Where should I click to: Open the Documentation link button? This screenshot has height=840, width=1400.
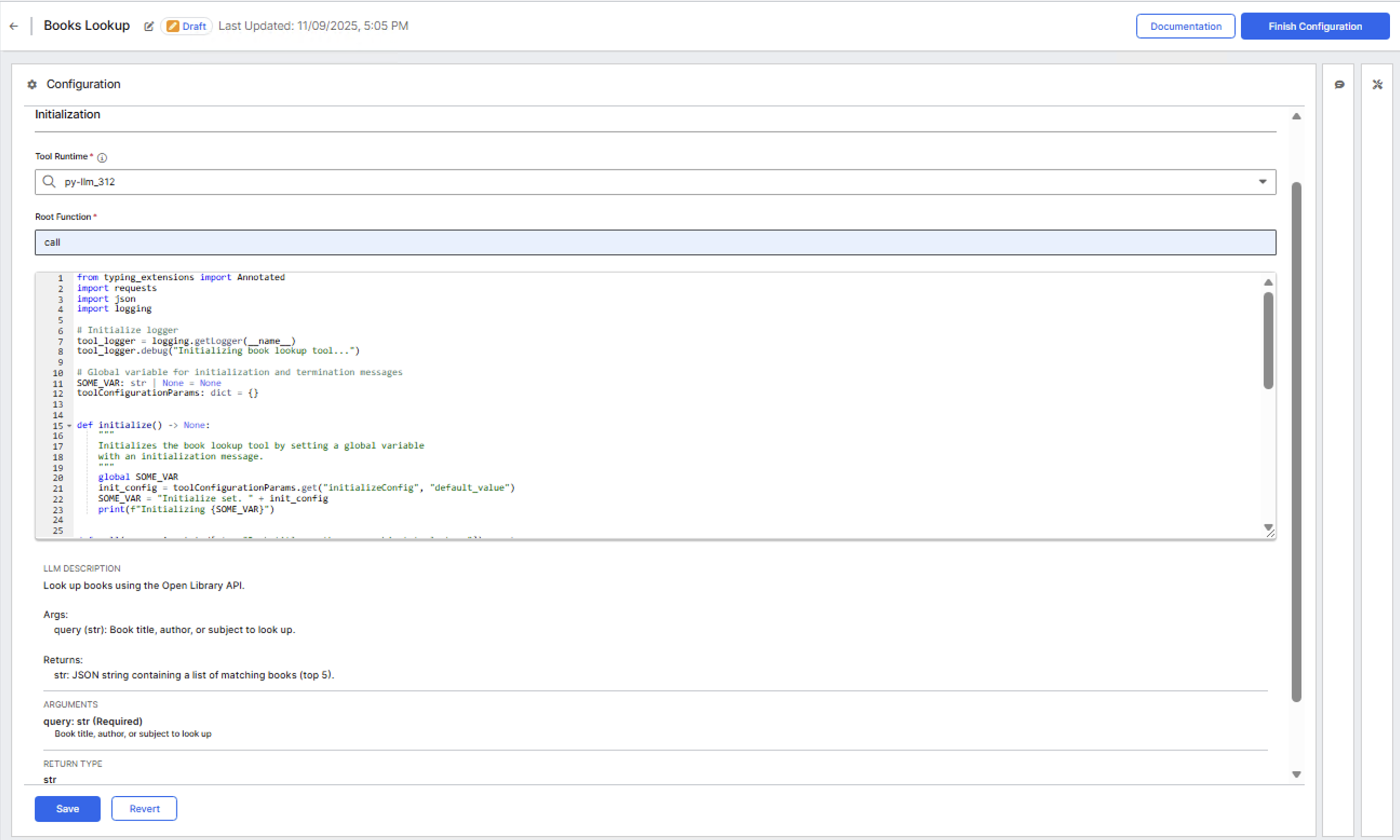pyautogui.click(x=1186, y=26)
